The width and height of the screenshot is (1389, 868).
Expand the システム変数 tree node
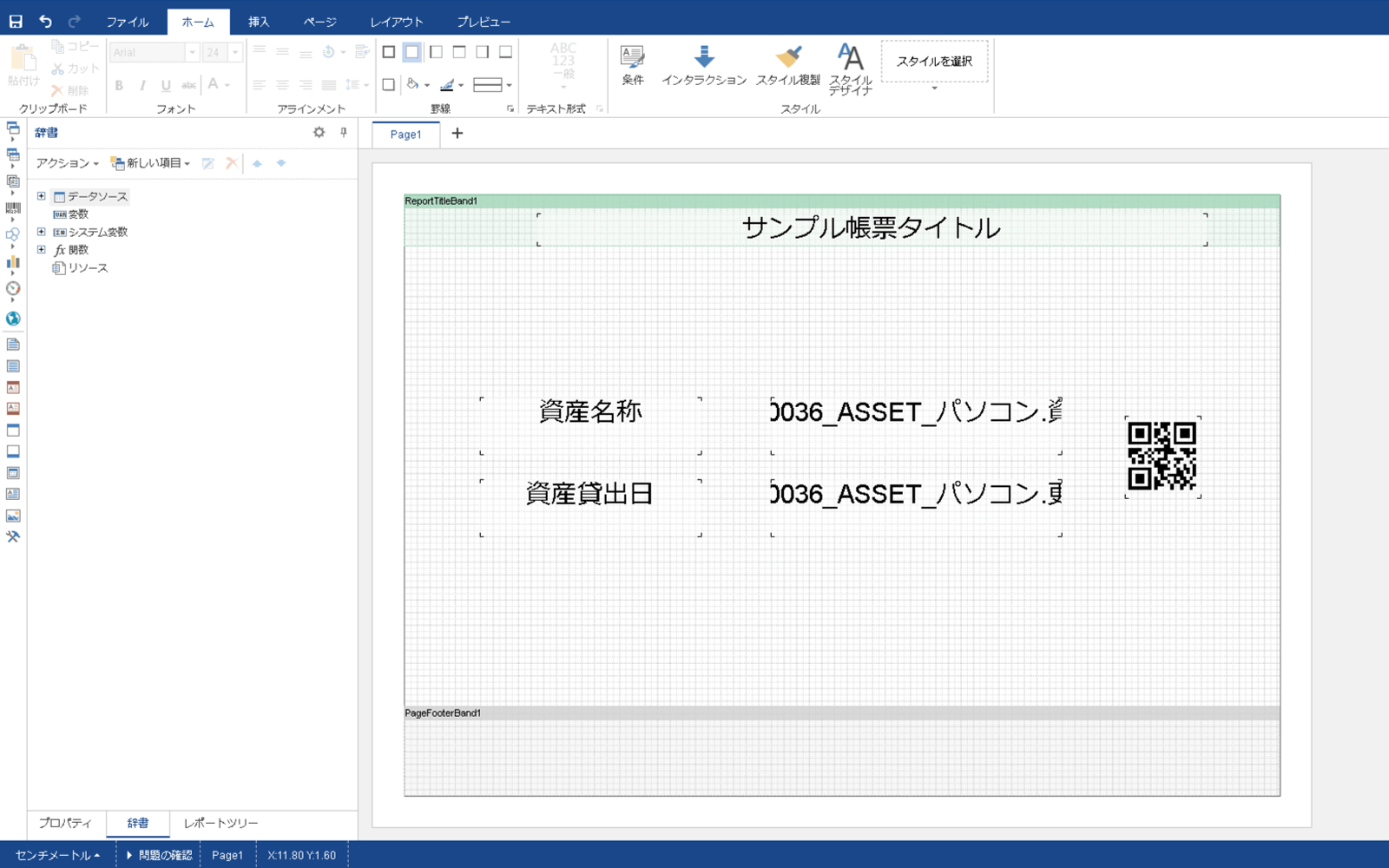click(41, 232)
